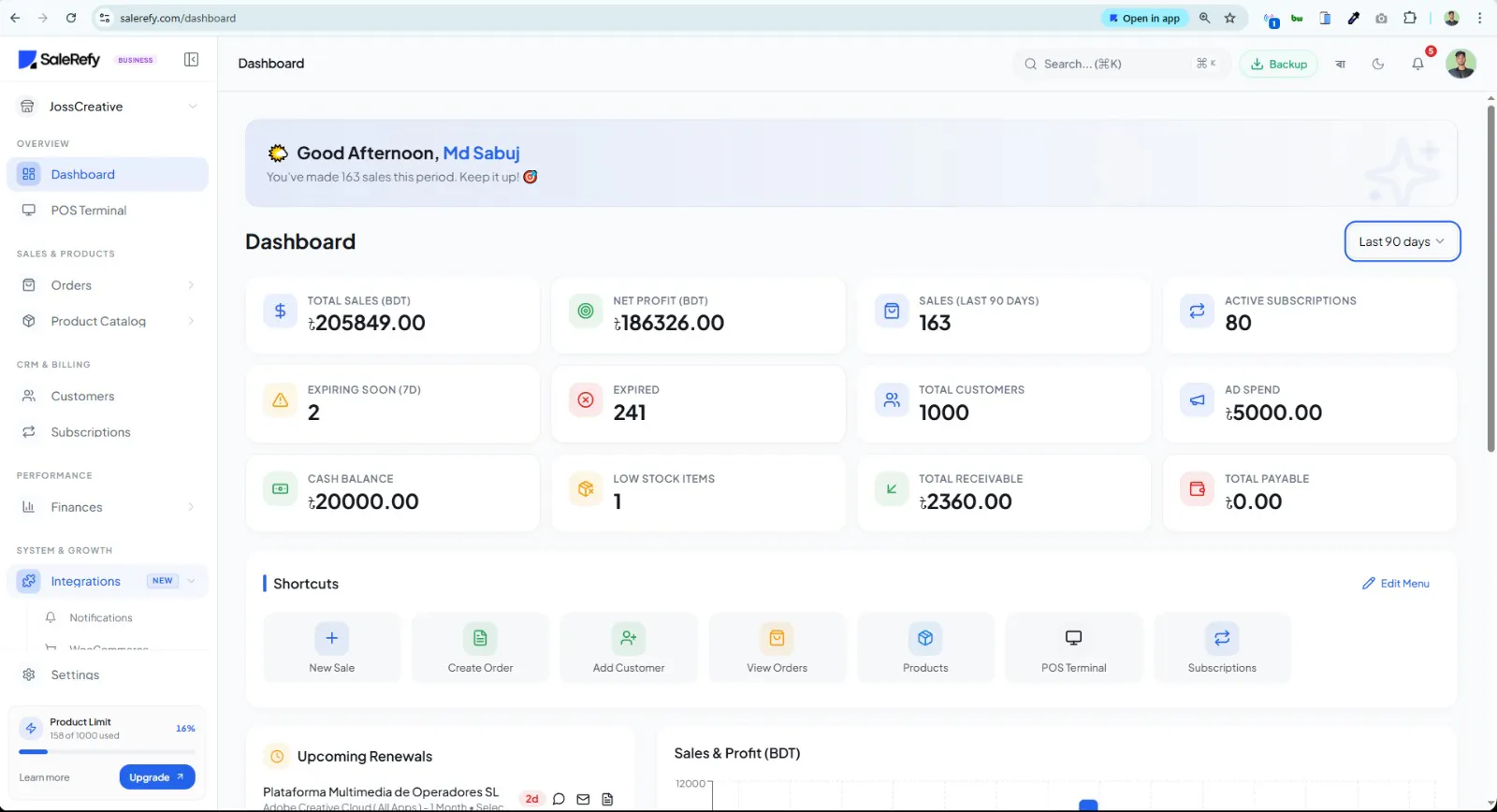Click the document icon on upcoming renewal
1497x812 pixels.
pyautogui.click(x=607, y=799)
